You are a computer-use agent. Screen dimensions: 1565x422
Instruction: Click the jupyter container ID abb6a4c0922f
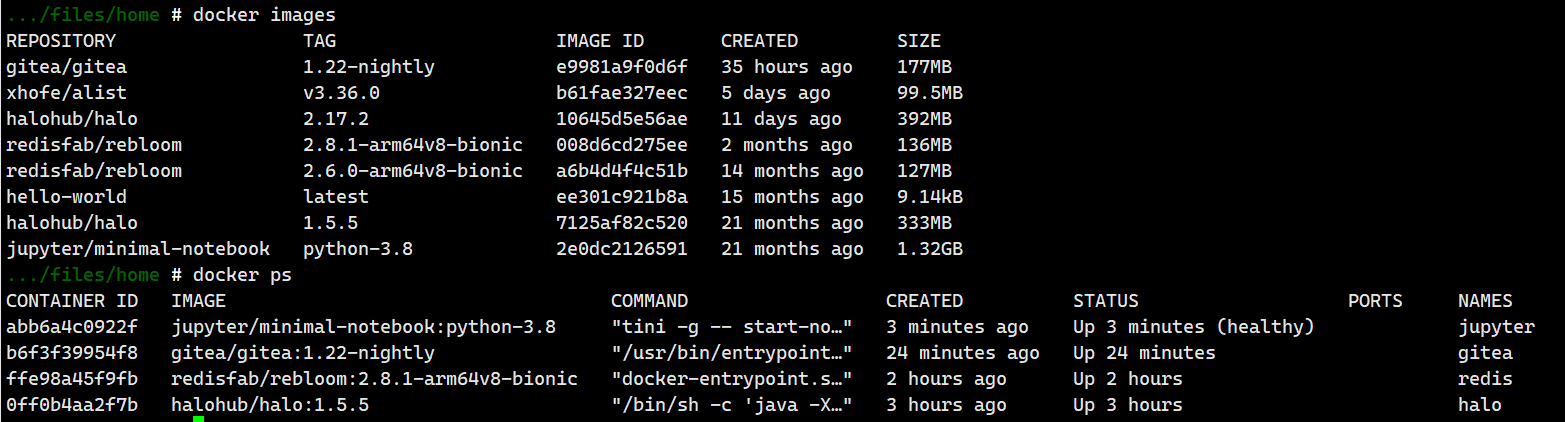(71, 327)
